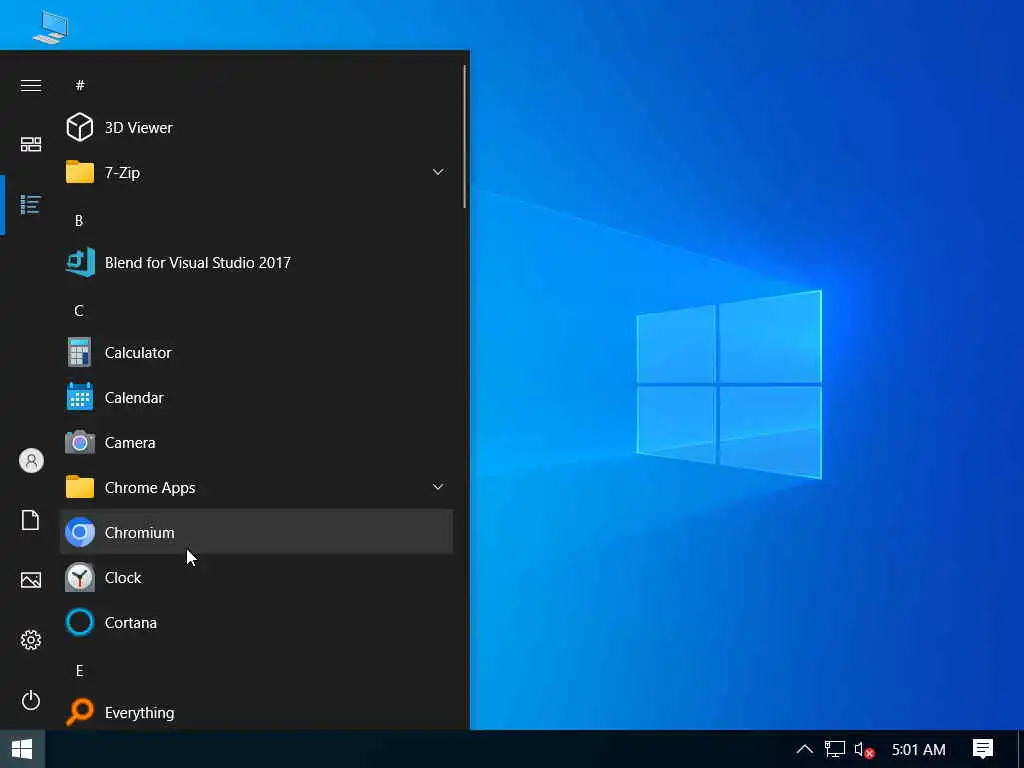The width and height of the screenshot is (1024, 768).
Task: Open Settings gear in Start sidebar
Action: pyautogui.click(x=31, y=640)
